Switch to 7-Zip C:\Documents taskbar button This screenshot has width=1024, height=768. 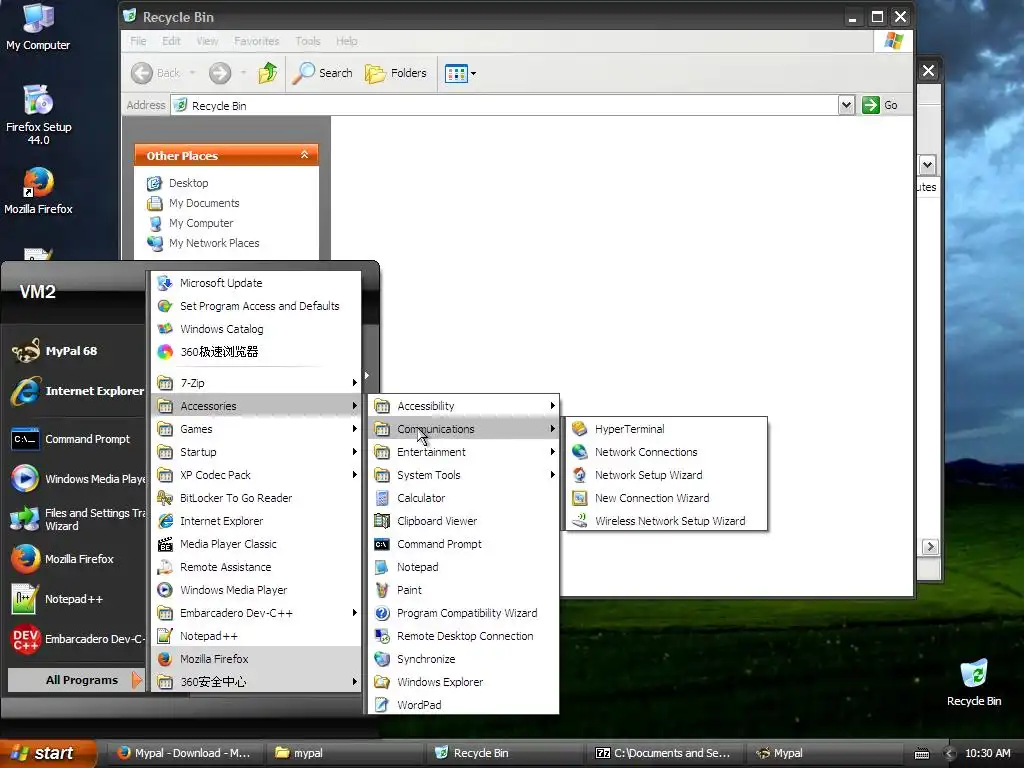click(x=664, y=753)
